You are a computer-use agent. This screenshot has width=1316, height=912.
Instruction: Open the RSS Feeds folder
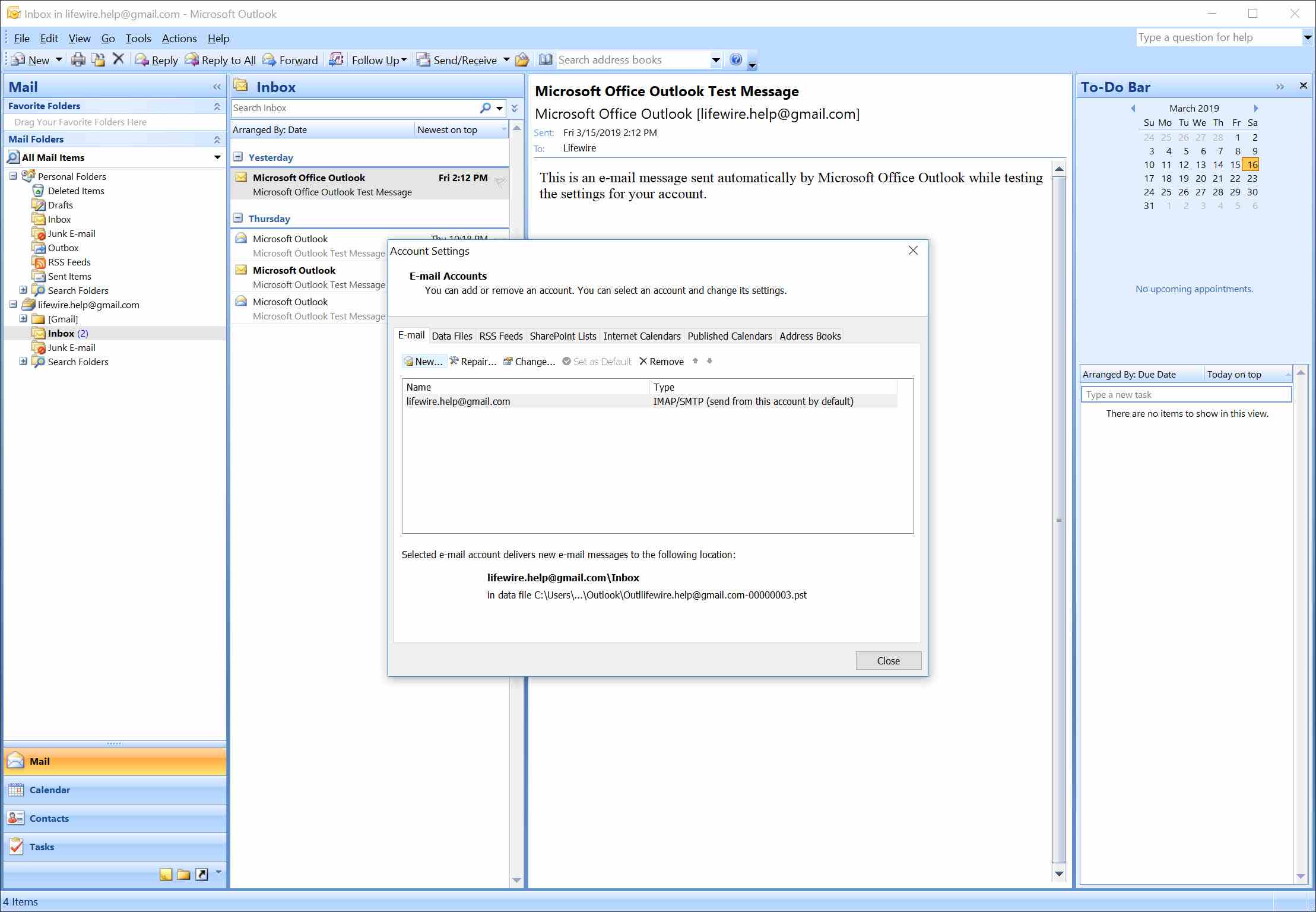click(69, 262)
